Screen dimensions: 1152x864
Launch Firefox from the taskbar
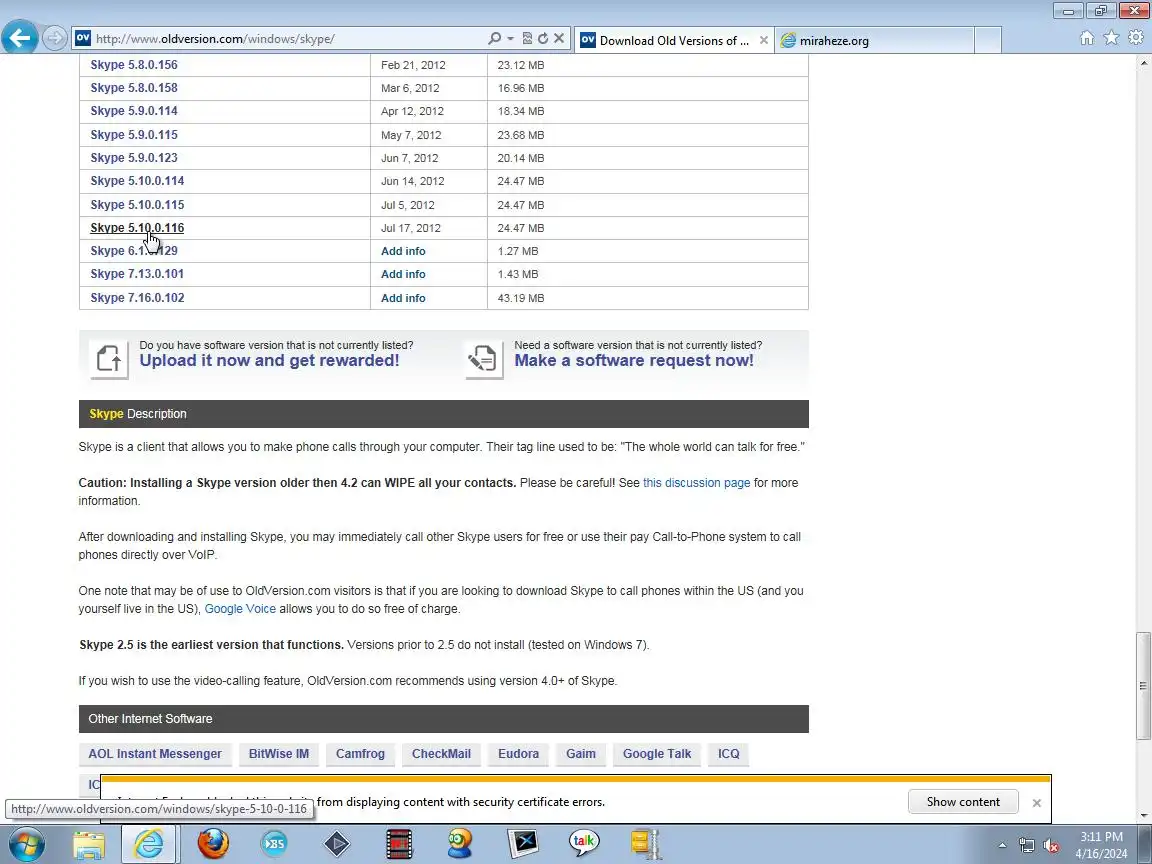coord(213,844)
